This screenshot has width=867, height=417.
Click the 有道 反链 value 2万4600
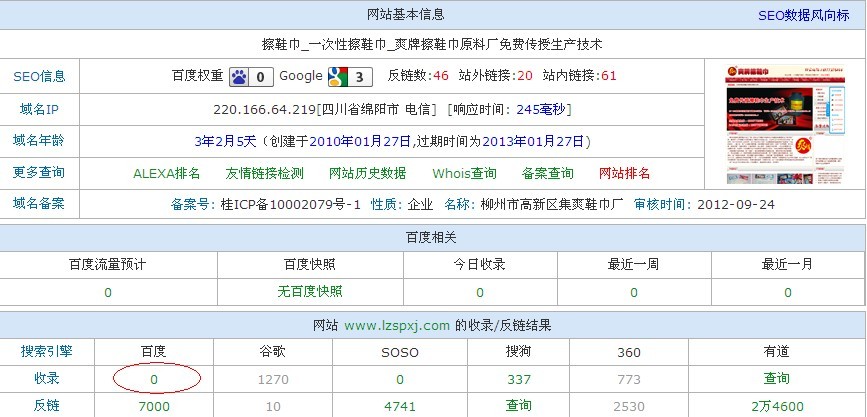pyautogui.click(x=777, y=406)
